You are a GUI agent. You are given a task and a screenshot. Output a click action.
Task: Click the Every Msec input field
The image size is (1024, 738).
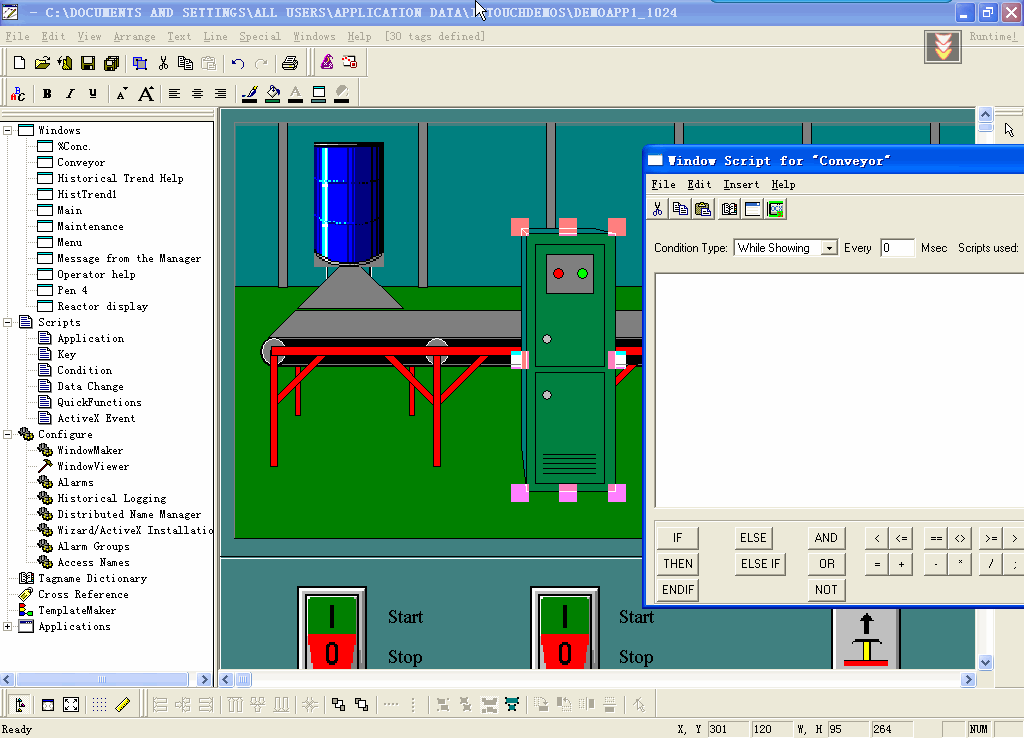[897, 248]
